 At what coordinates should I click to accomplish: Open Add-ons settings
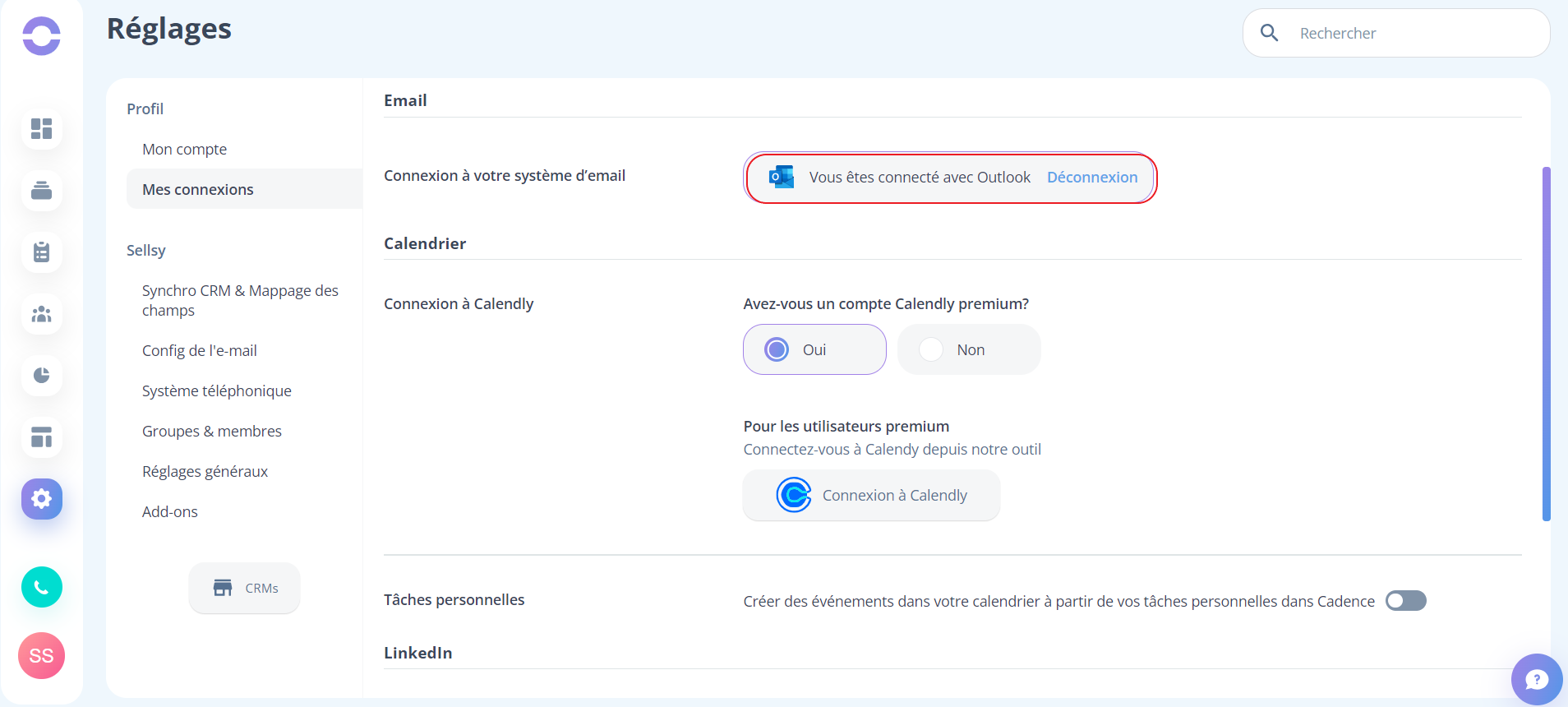(x=169, y=511)
